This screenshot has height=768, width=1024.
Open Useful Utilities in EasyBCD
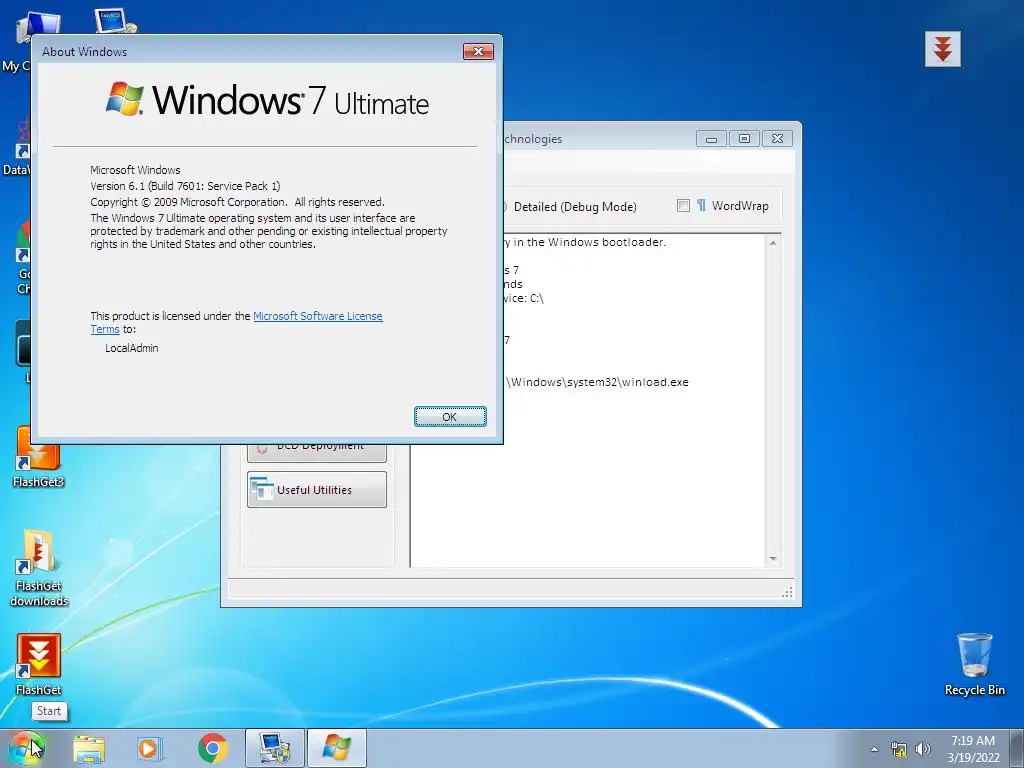coord(317,490)
